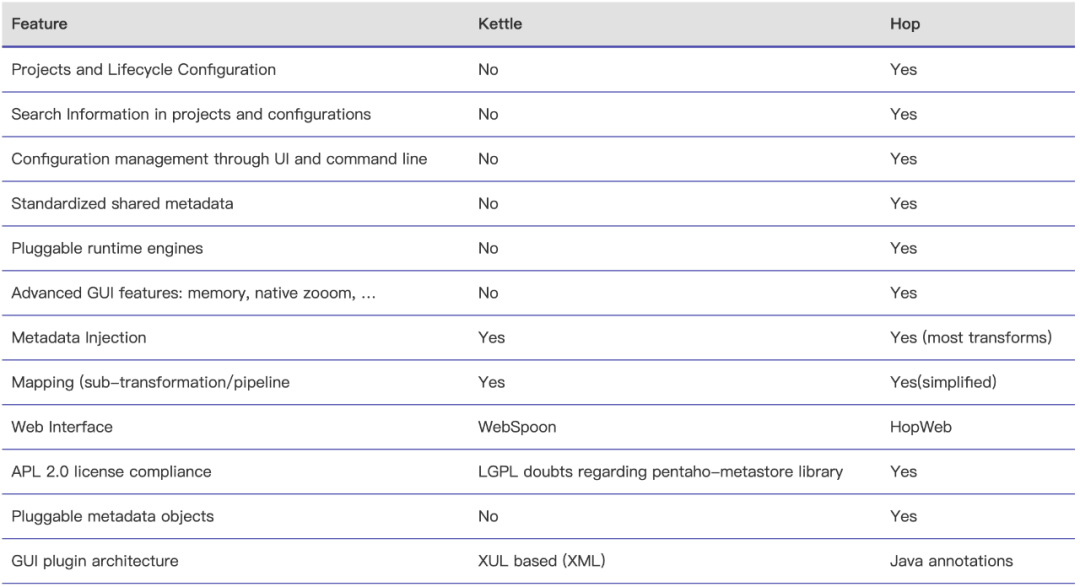Click the Feature column header

(x=40, y=24)
